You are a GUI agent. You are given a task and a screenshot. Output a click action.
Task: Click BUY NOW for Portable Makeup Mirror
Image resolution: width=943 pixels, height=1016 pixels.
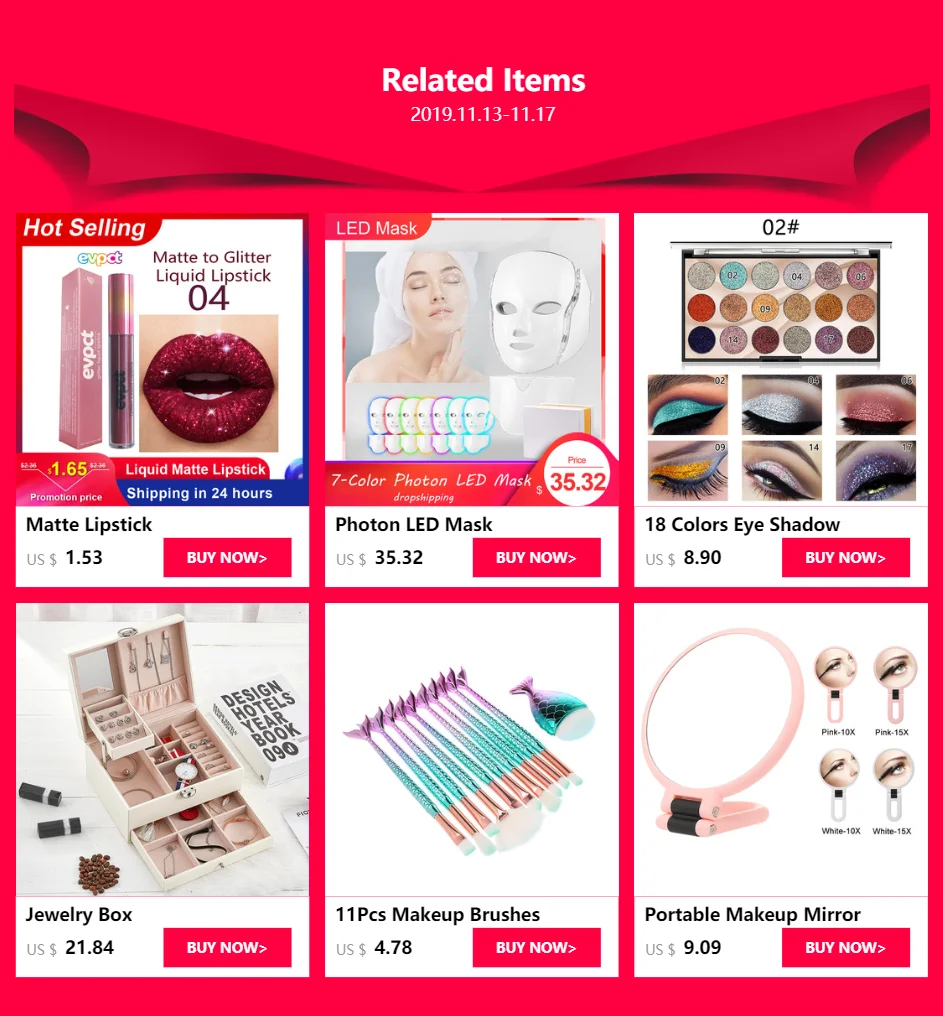pyautogui.click(x=845, y=947)
